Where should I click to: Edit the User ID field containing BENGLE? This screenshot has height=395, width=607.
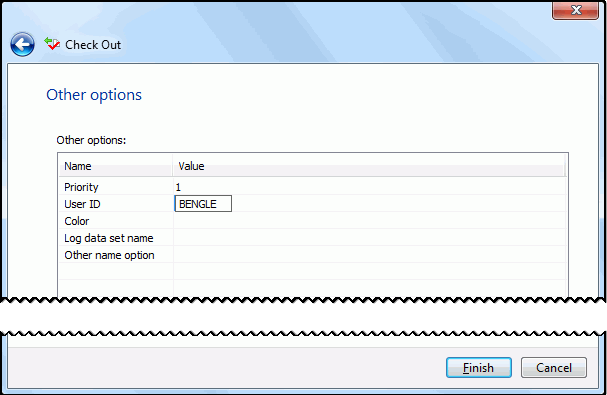tap(203, 204)
